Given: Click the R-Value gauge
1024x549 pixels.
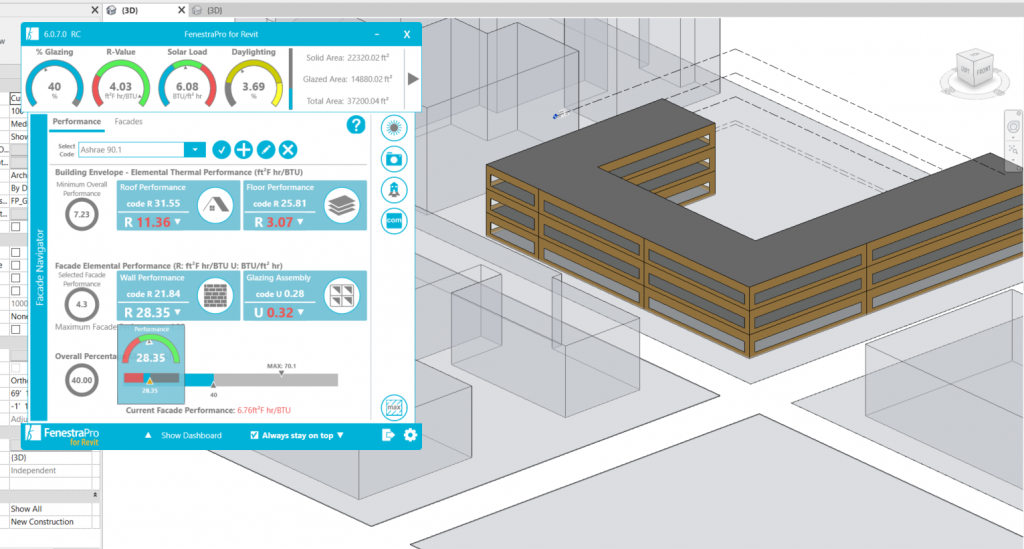Looking at the screenshot, I should [x=121, y=85].
